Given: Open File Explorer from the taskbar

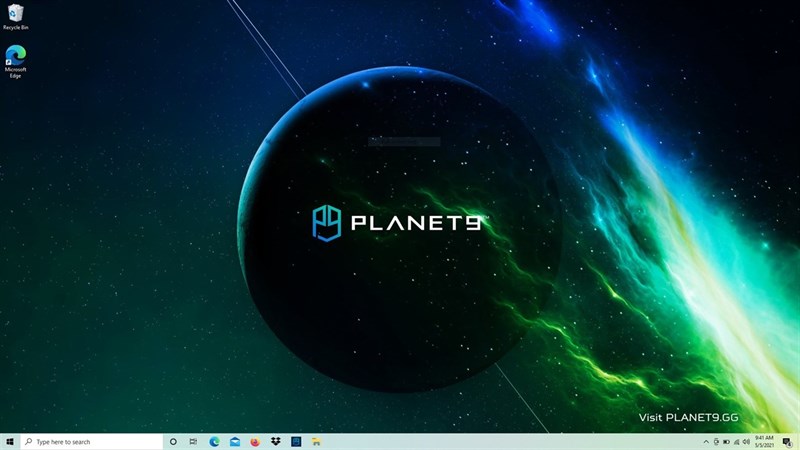Looking at the screenshot, I should pos(316,442).
